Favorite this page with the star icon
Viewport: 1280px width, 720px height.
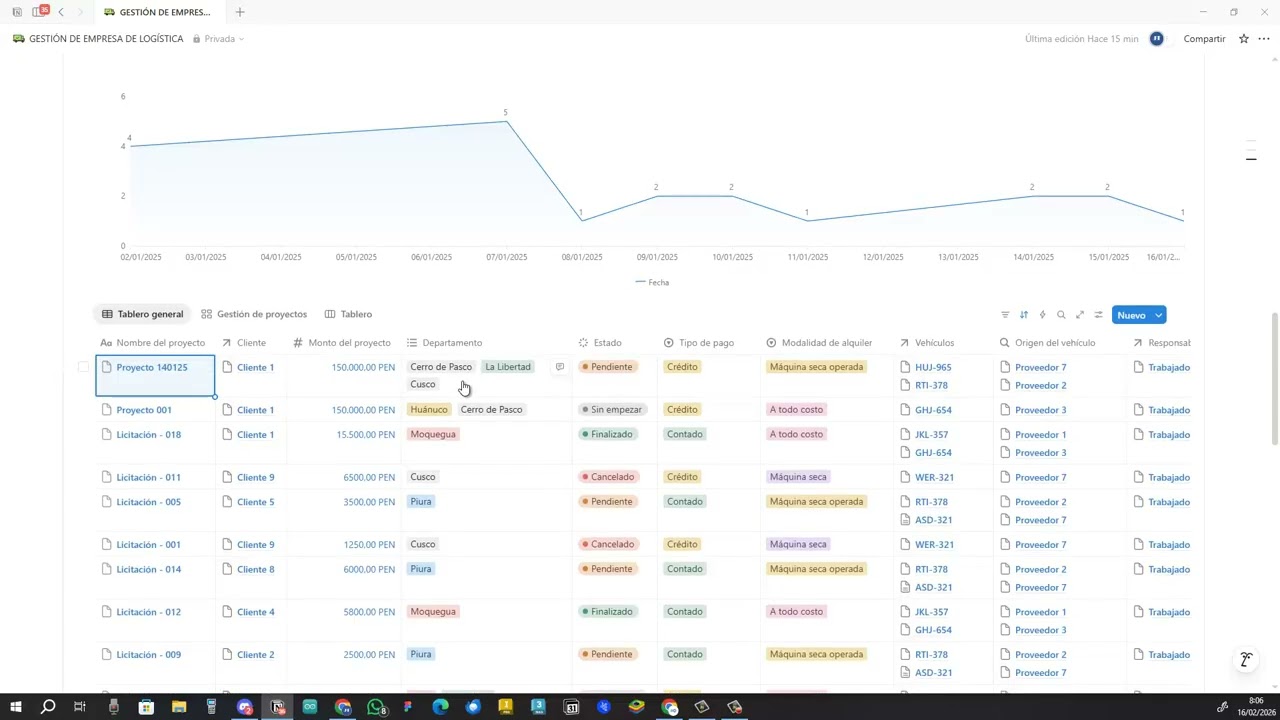(1244, 39)
